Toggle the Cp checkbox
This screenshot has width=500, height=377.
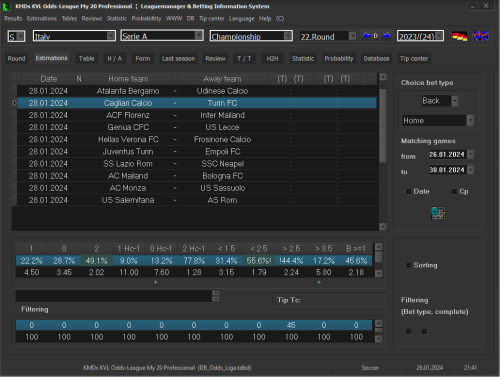coord(454,191)
